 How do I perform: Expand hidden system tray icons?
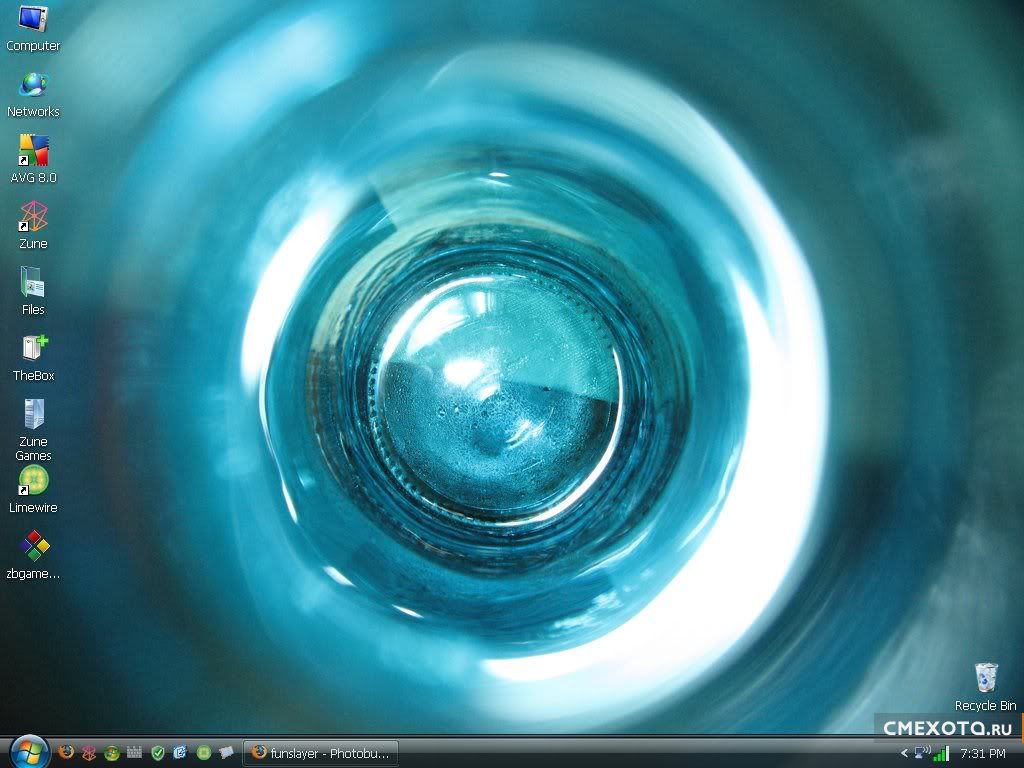pyautogui.click(x=905, y=753)
